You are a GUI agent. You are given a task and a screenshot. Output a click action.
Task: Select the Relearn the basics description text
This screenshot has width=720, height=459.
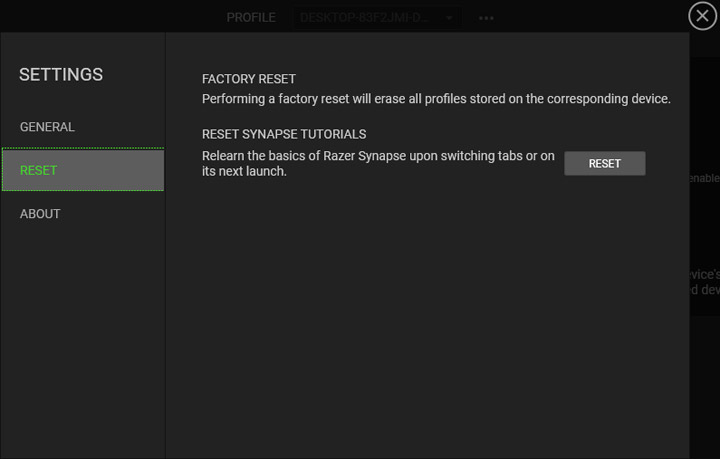(378, 163)
